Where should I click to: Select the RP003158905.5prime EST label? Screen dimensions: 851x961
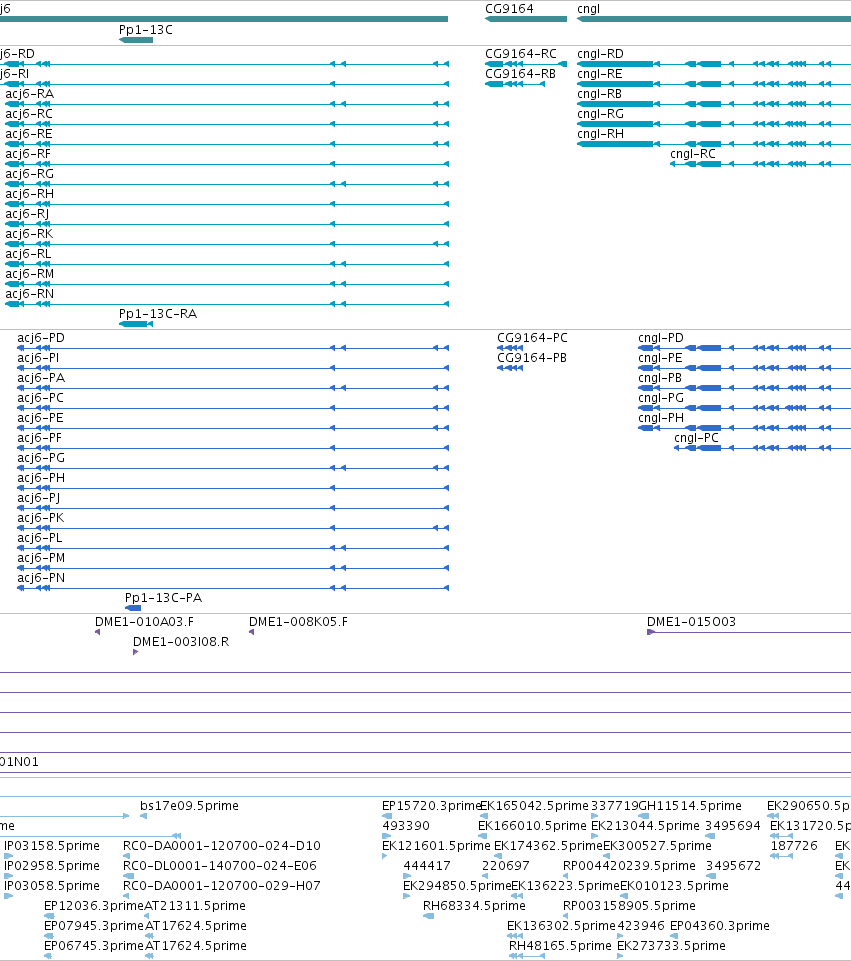(x=629, y=906)
